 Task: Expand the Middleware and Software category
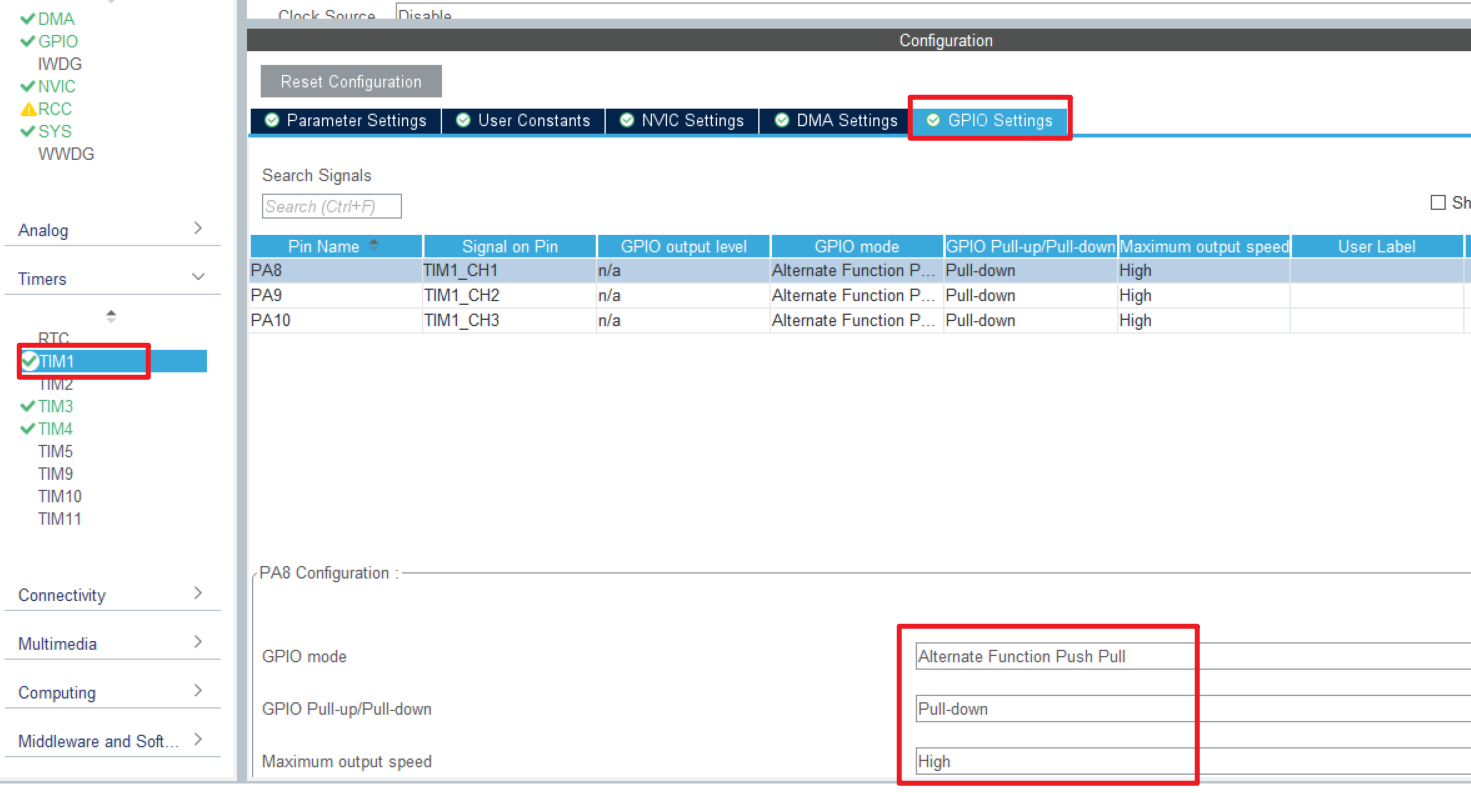(x=112, y=741)
